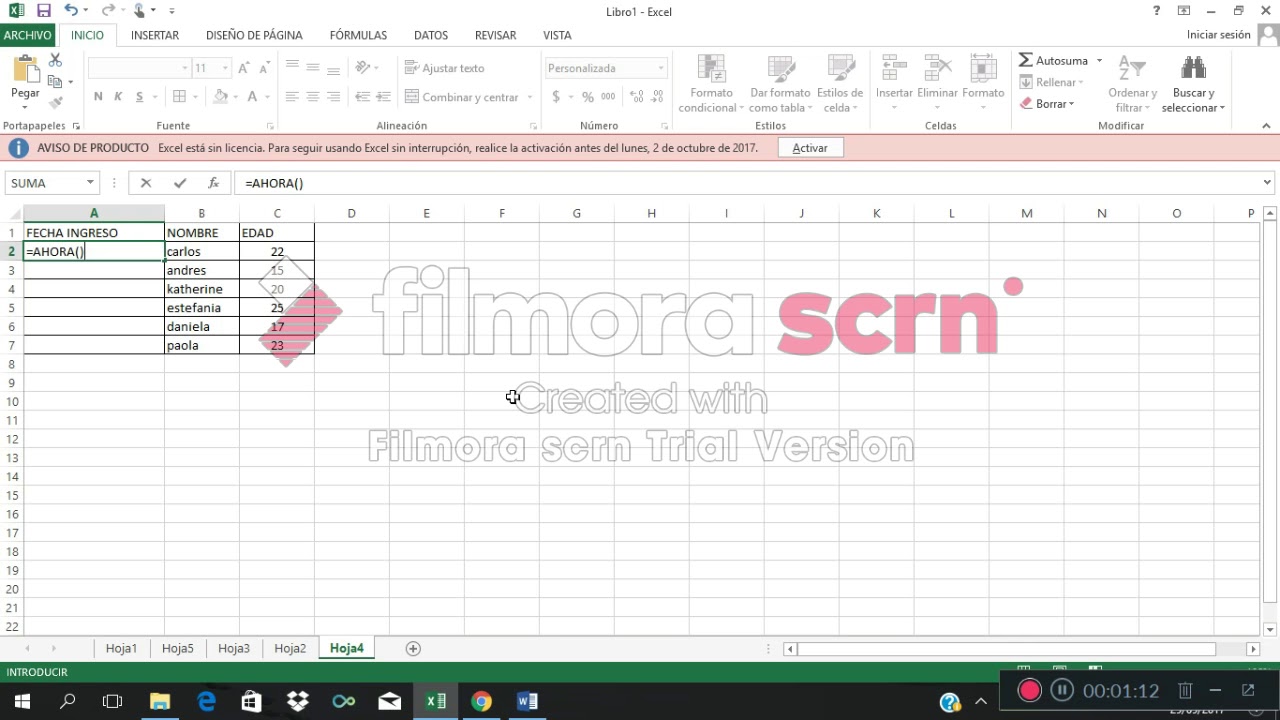The image size is (1280, 720).
Task: Open Google Chrome from taskbar
Action: 482,701
